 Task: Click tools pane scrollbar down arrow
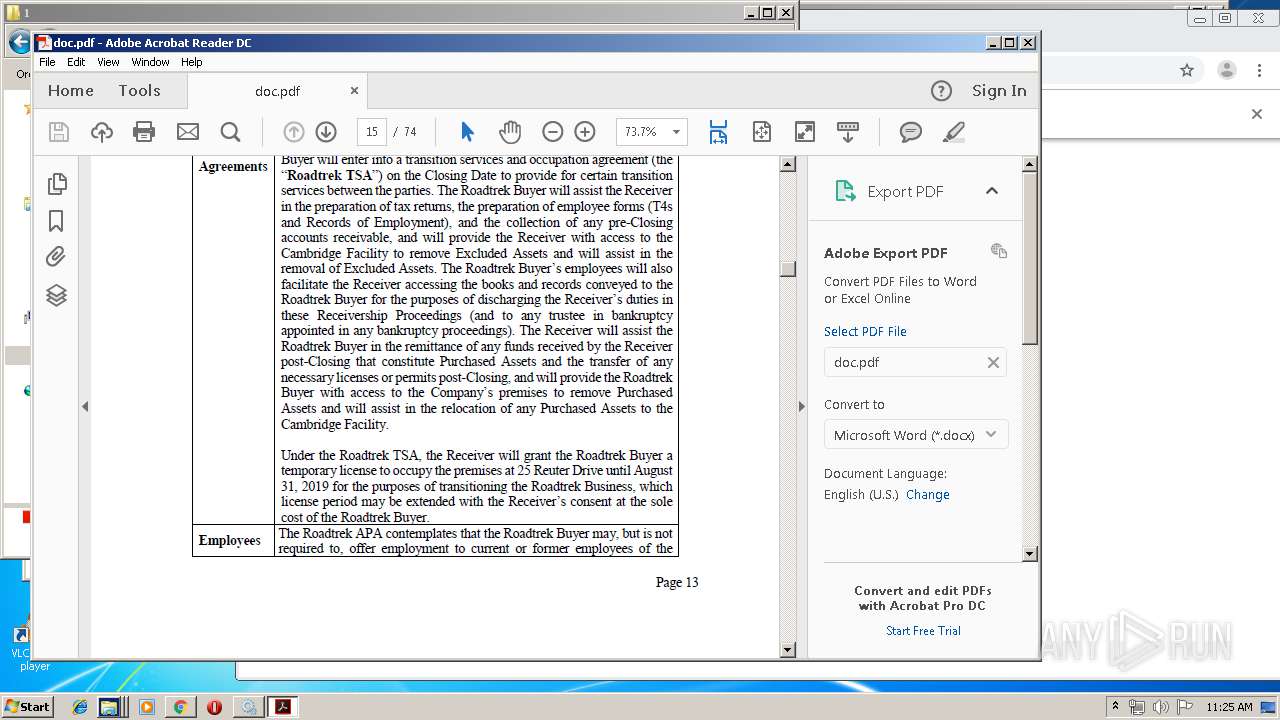(1030, 553)
